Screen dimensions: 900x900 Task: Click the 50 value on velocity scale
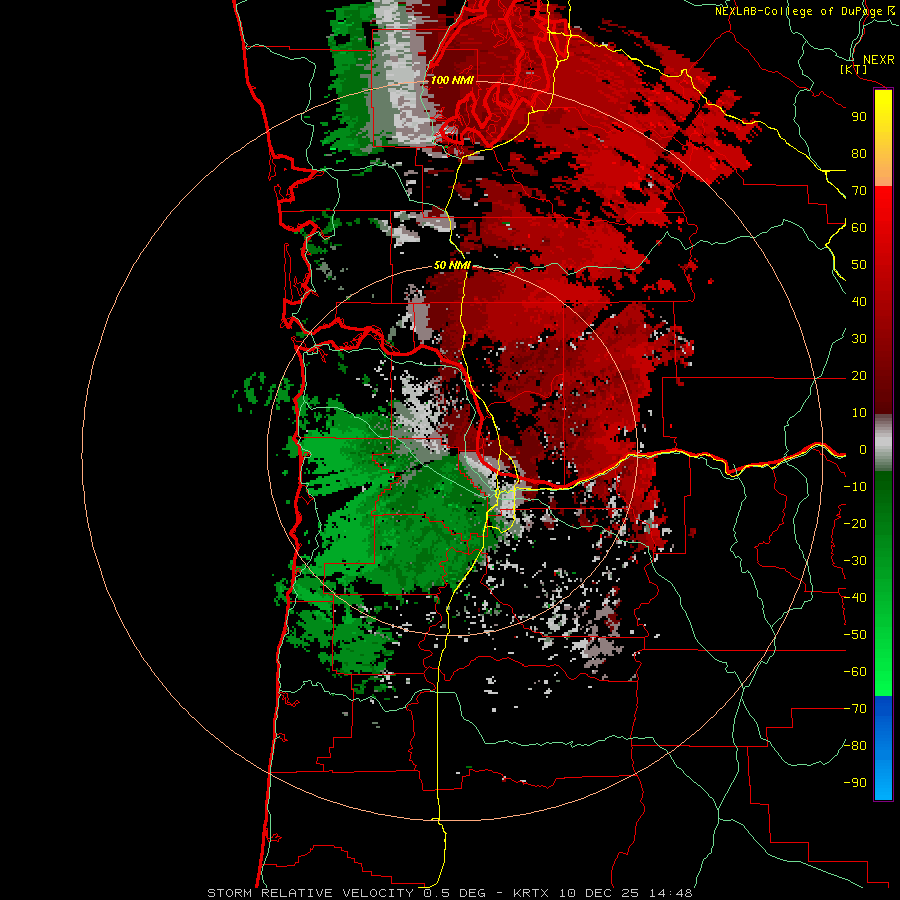(859, 265)
